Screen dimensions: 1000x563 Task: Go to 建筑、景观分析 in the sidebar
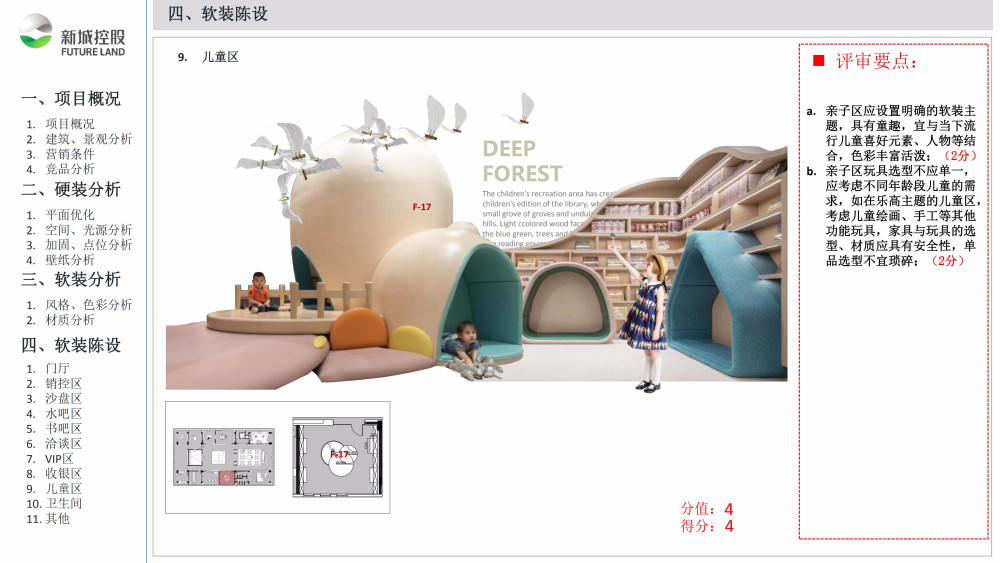tap(88, 139)
